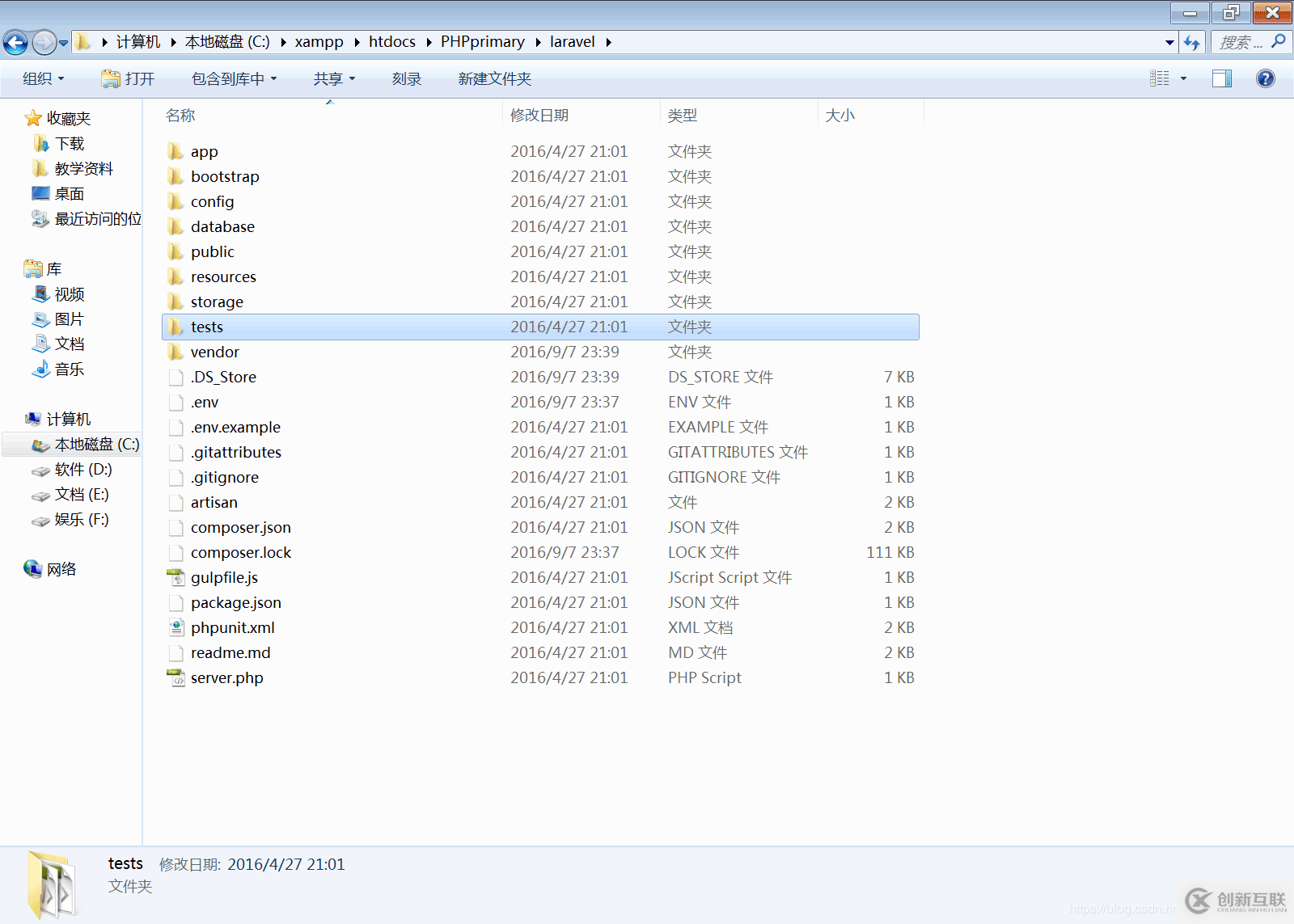
Task: Click the change view icon
Action: click(1160, 78)
